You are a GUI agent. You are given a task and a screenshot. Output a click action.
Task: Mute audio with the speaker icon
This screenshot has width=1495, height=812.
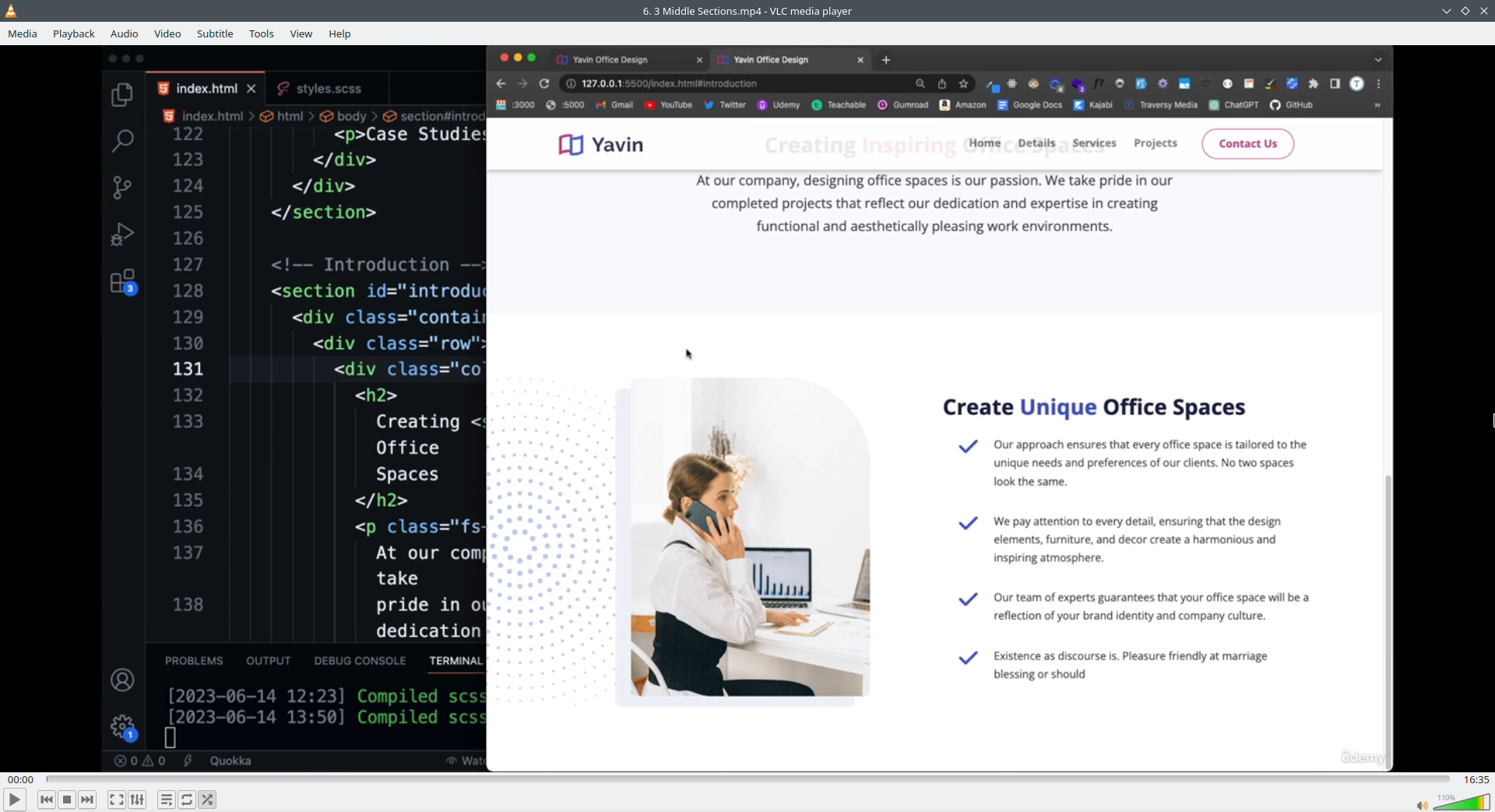tap(1422, 805)
